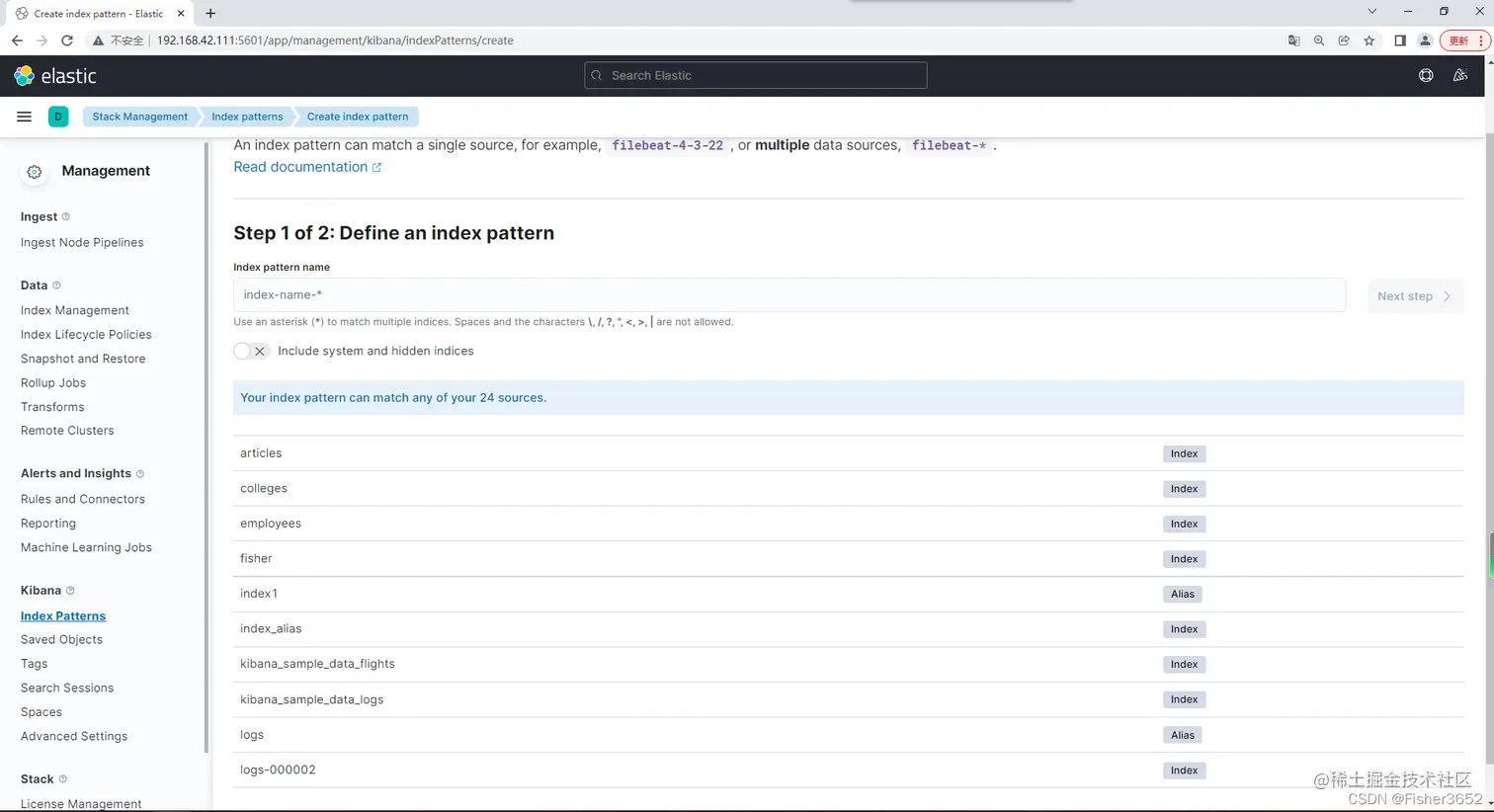Click the articles index row

[x=849, y=453]
